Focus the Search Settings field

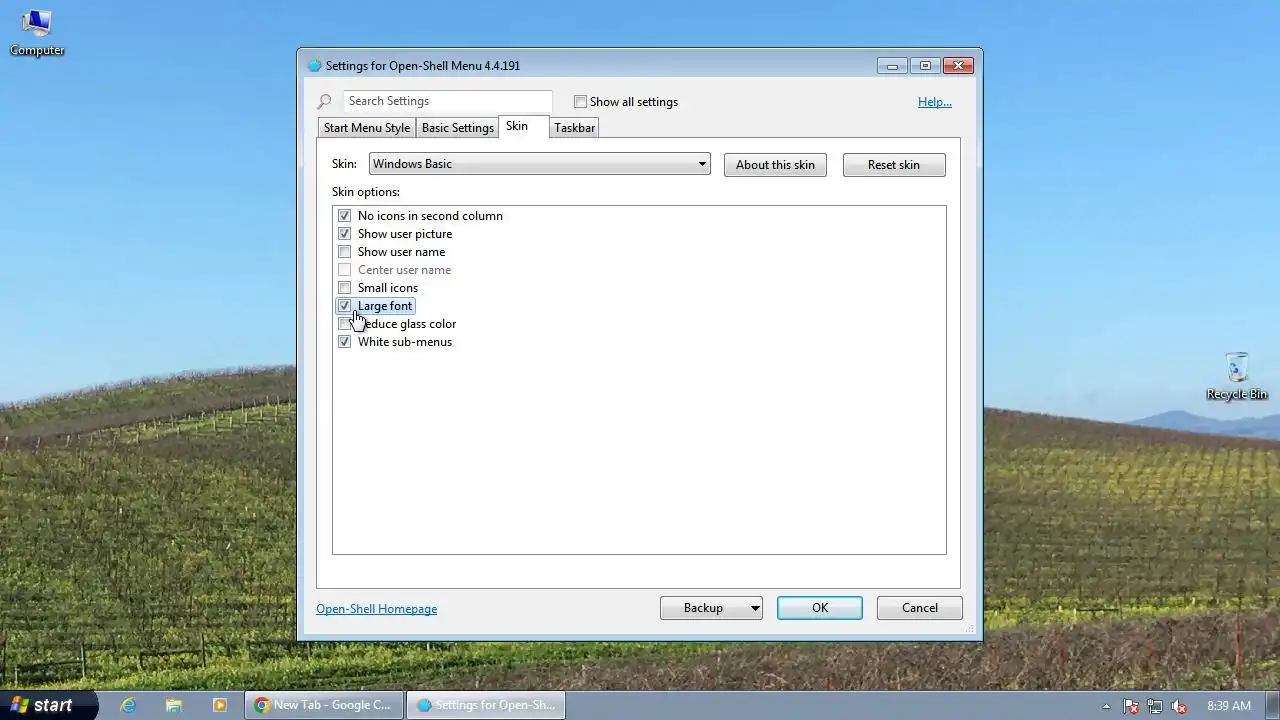(x=447, y=101)
